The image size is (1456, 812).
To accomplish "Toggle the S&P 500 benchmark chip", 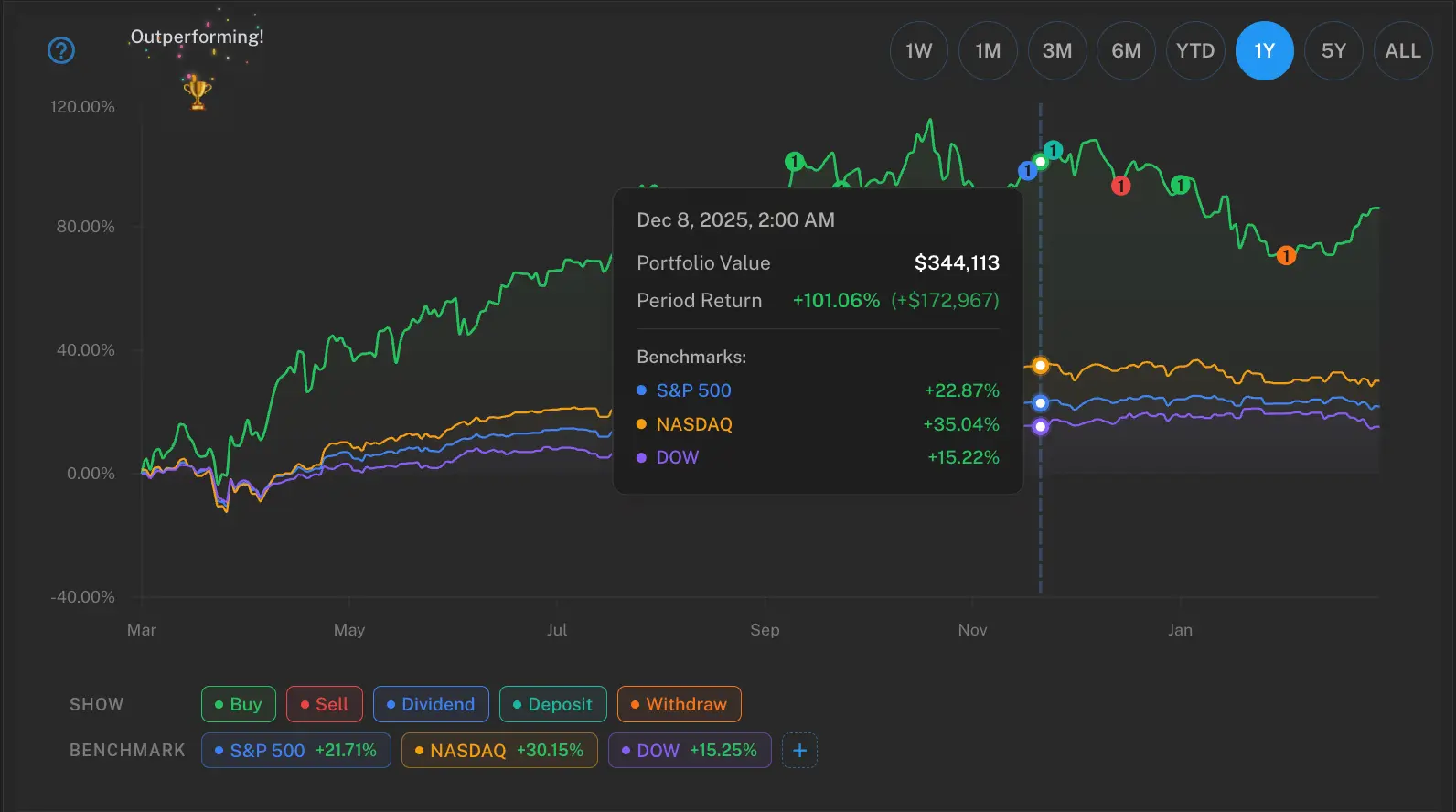I will (296, 751).
